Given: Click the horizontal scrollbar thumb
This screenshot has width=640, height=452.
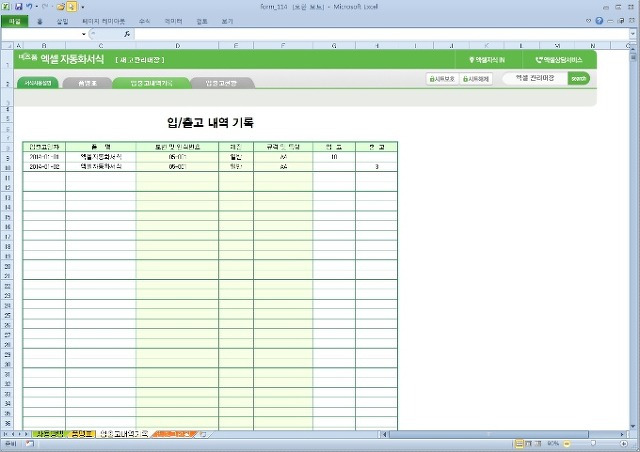Looking at the screenshot, I should click(489, 434).
